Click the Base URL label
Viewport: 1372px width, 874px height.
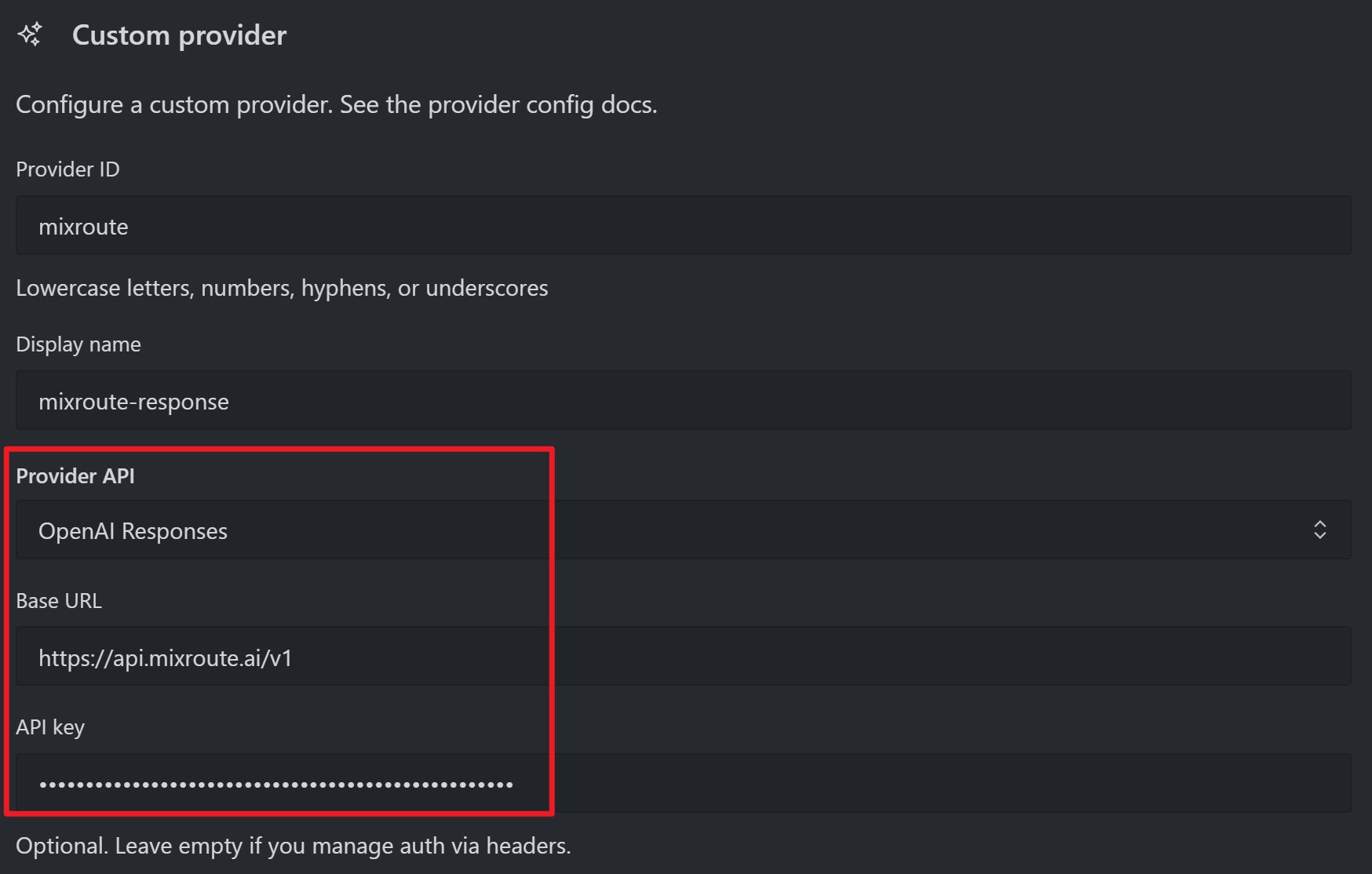pos(59,601)
